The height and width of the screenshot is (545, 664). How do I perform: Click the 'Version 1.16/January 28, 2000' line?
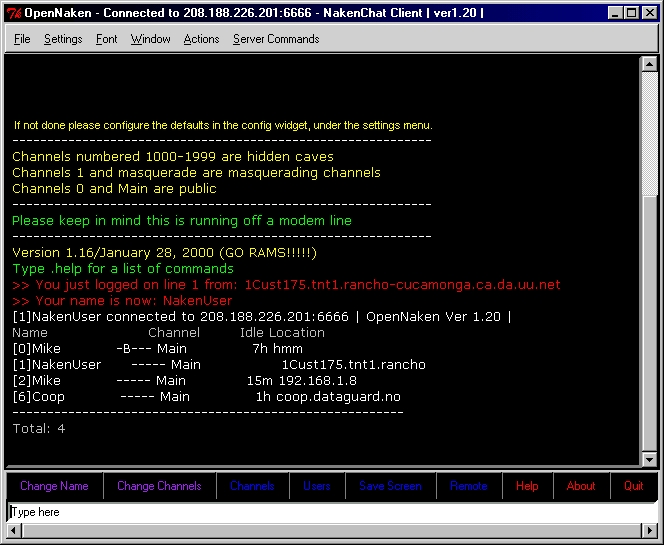[164, 253]
